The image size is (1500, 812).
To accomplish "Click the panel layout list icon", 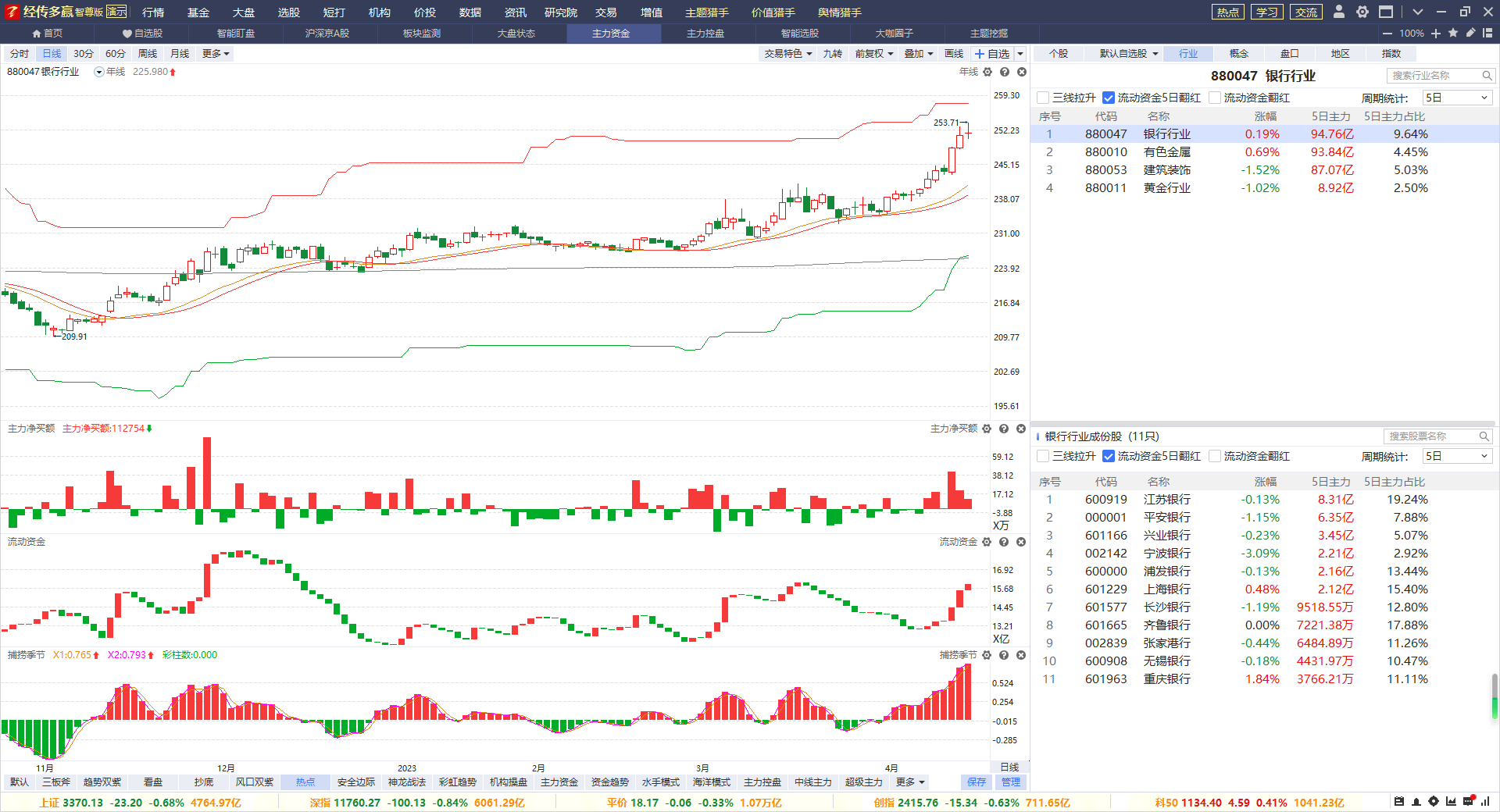I will point(1487,33).
